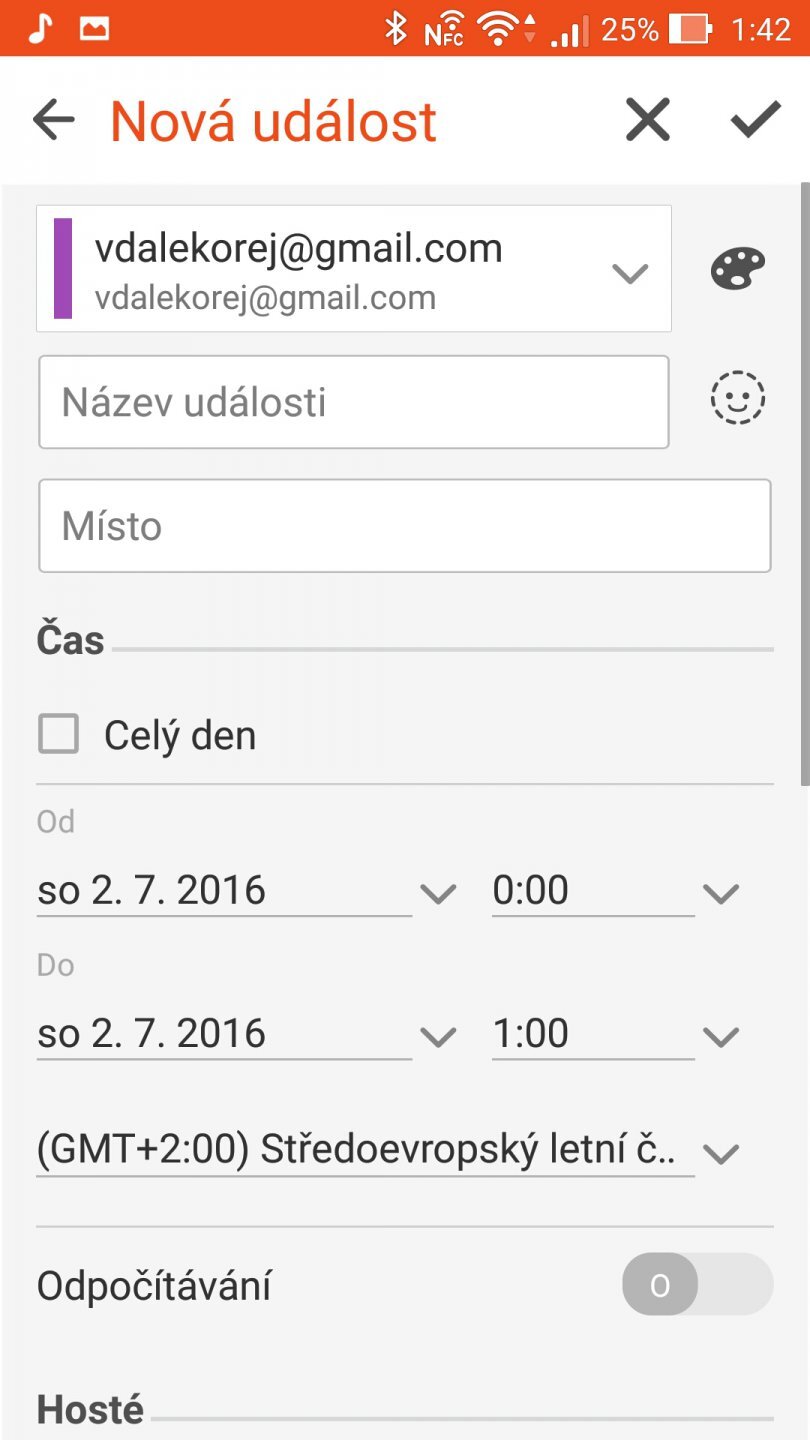The height and width of the screenshot is (1440, 810).
Task: Open the color palette icon
Action: (738, 269)
